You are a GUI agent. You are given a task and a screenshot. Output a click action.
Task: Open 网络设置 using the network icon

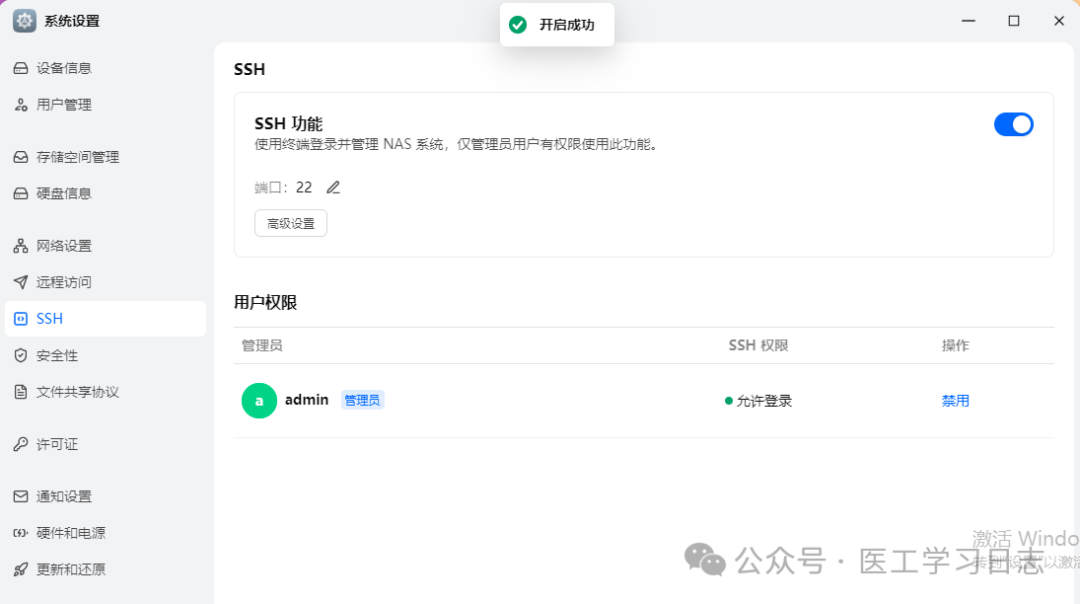23,245
